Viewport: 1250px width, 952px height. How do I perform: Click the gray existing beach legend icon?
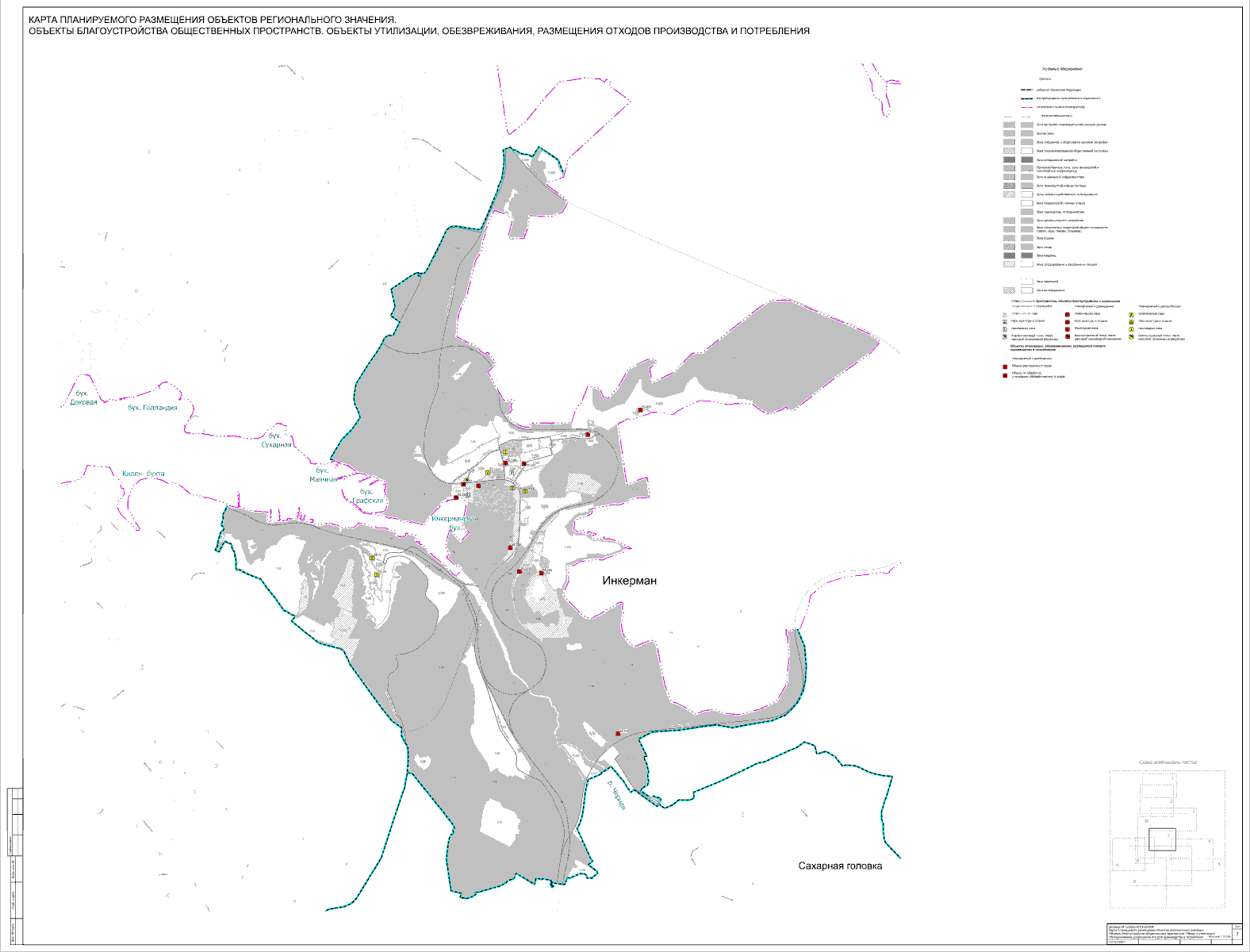[1005, 336]
